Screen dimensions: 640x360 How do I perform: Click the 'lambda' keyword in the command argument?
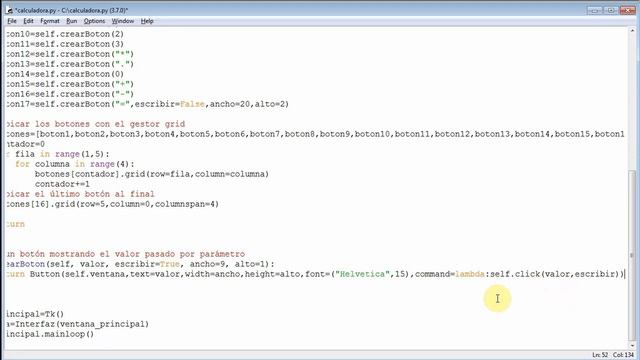470,274
